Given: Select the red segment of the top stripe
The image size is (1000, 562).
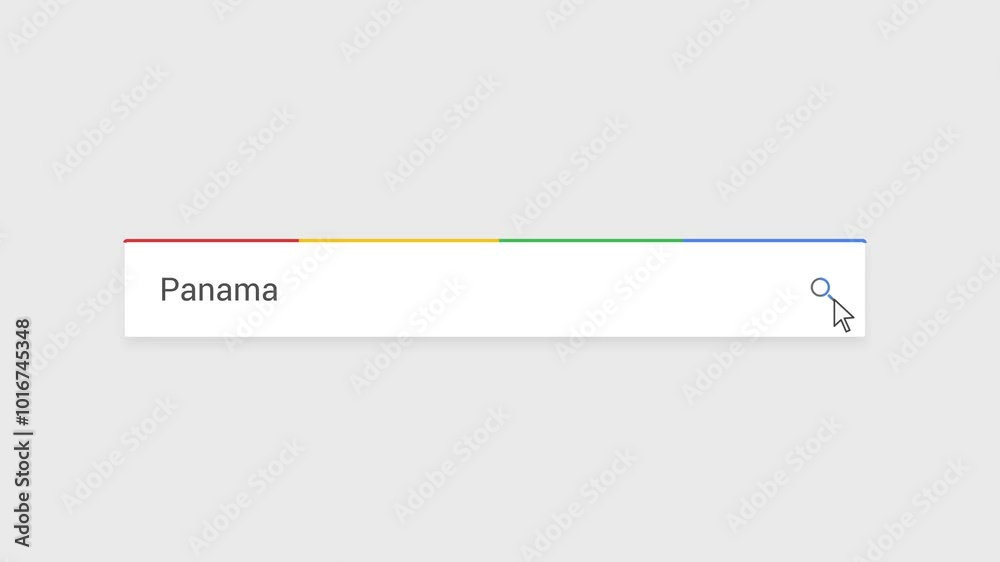Looking at the screenshot, I should coord(211,240).
